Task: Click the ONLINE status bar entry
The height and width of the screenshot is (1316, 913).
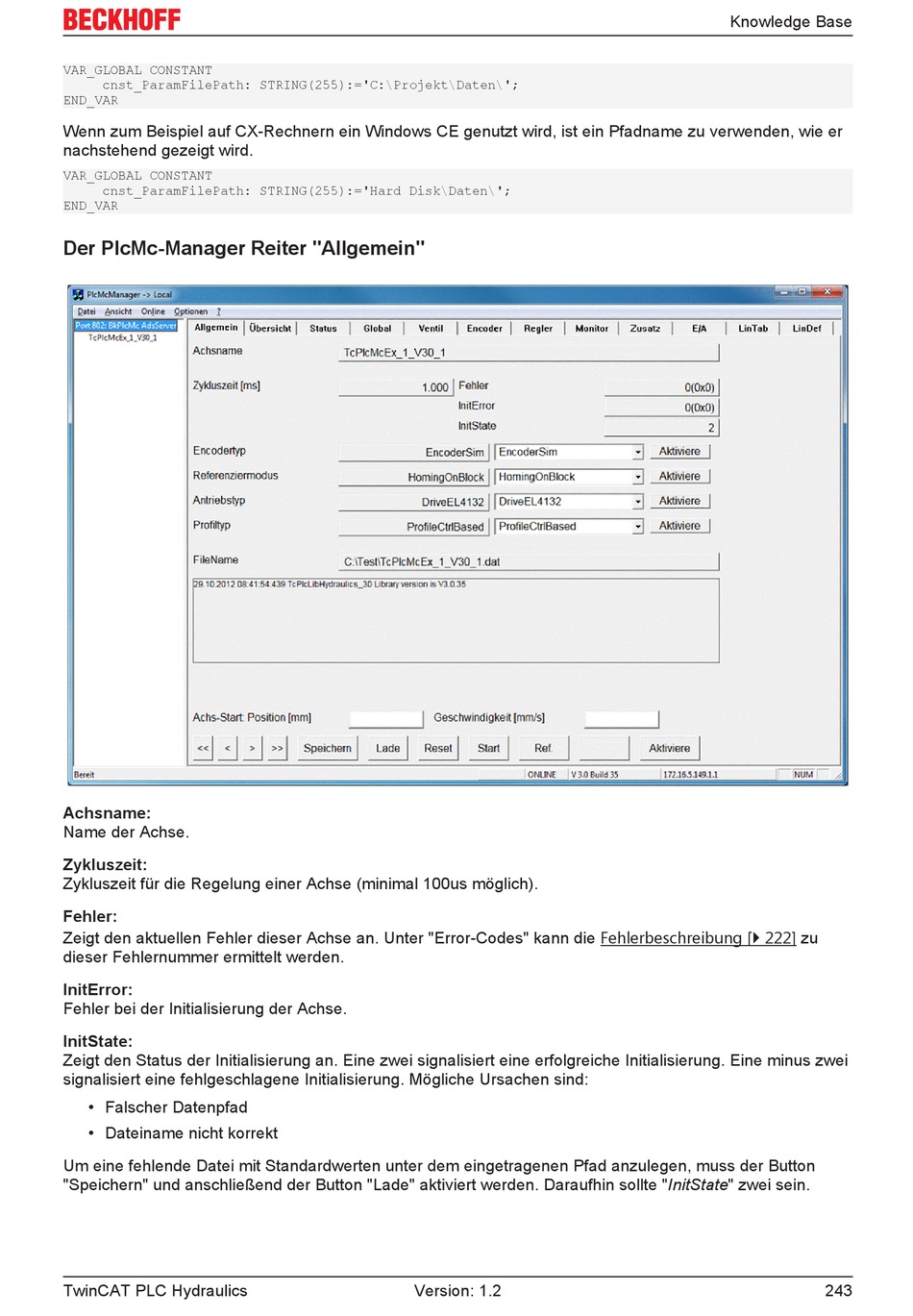Action: [x=542, y=775]
